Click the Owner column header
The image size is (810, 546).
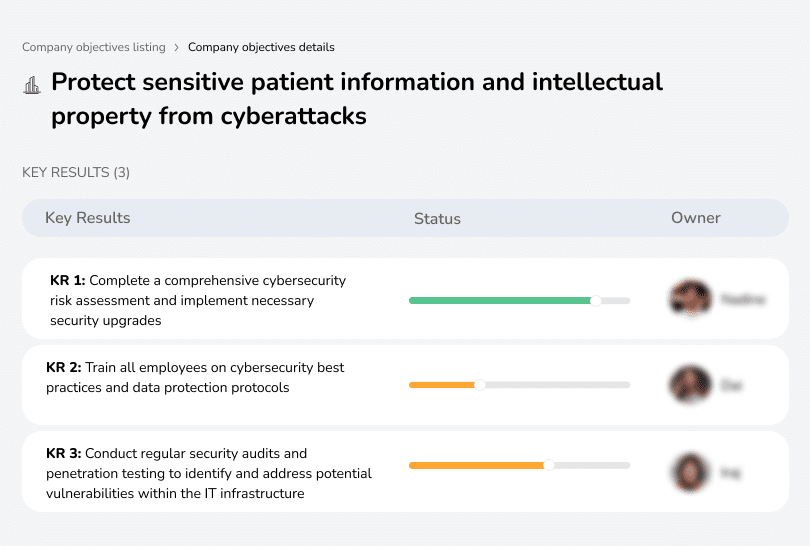click(695, 218)
